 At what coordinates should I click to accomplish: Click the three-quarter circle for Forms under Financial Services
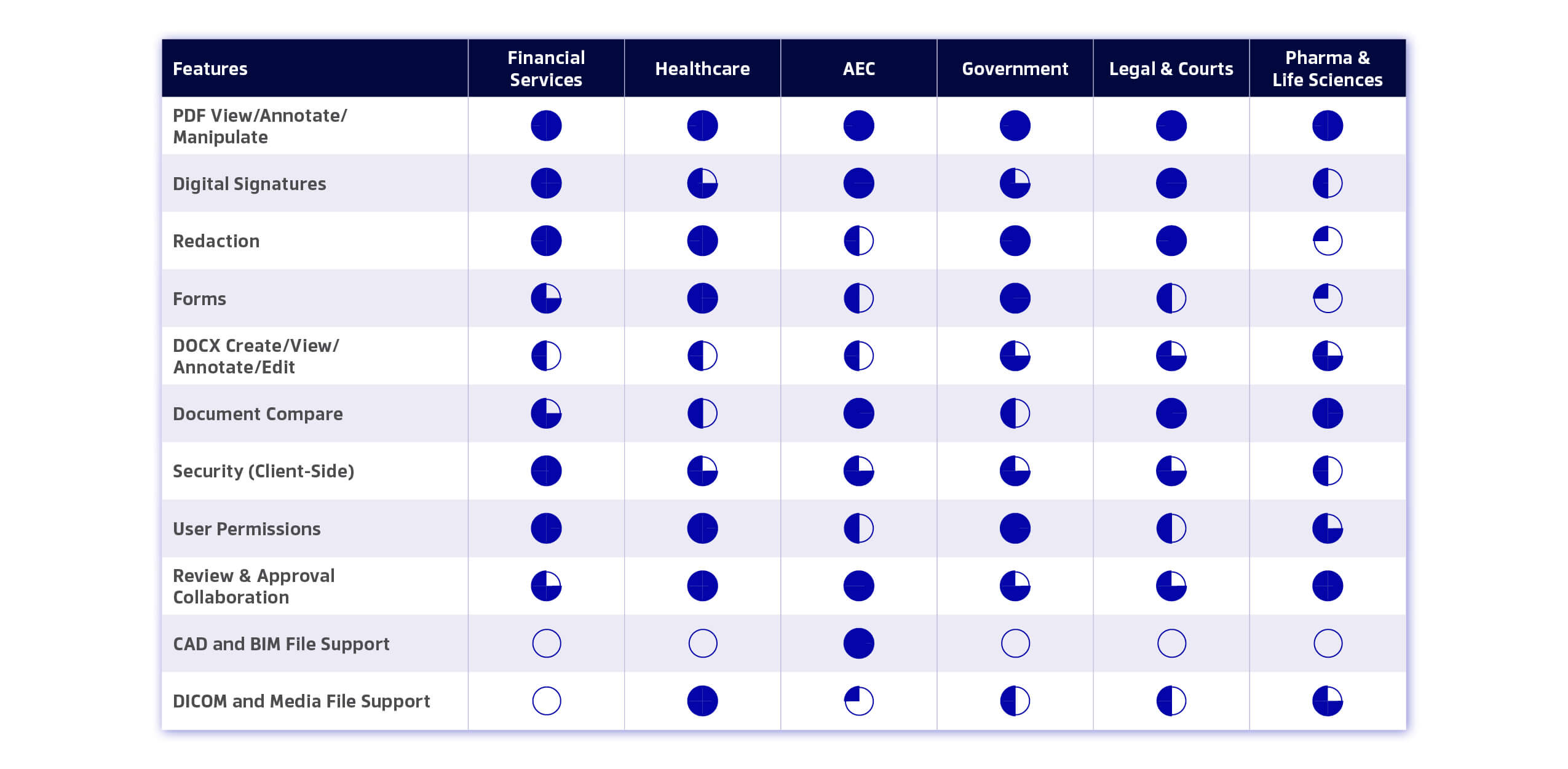point(546,298)
